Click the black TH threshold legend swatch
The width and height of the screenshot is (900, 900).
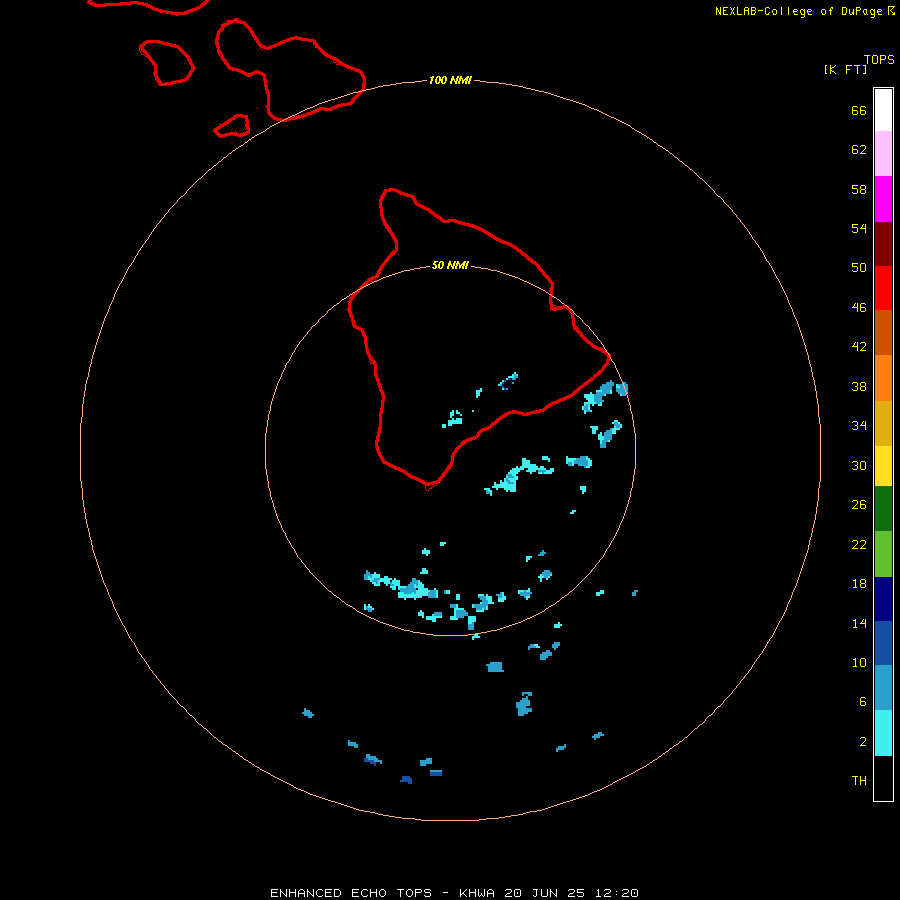[x=883, y=778]
